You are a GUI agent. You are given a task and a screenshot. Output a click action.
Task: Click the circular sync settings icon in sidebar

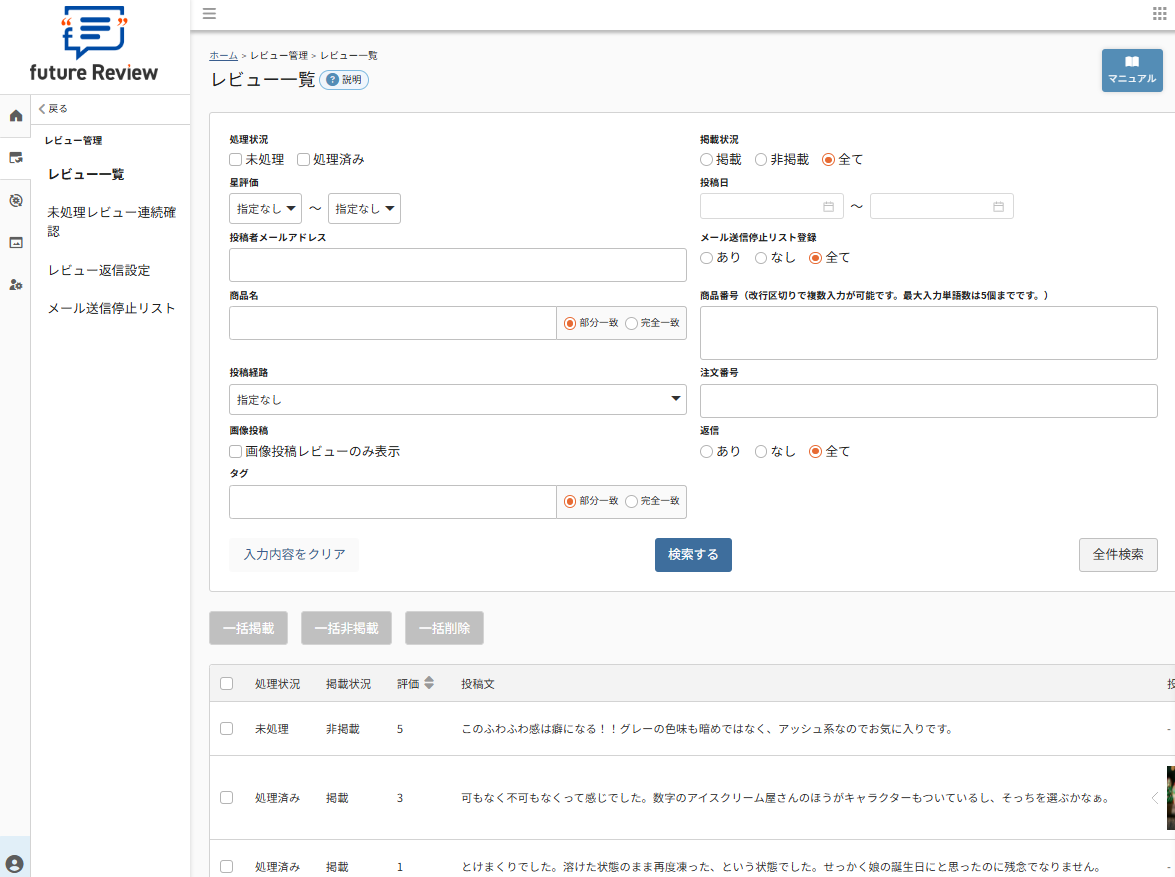tap(15, 199)
